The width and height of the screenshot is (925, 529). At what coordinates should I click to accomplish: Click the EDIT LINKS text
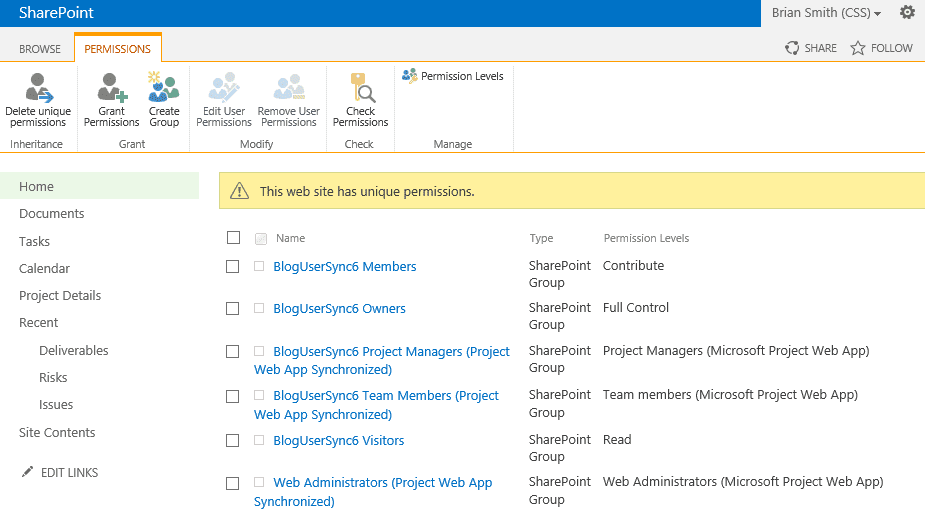pyautogui.click(x=70, y=472)
